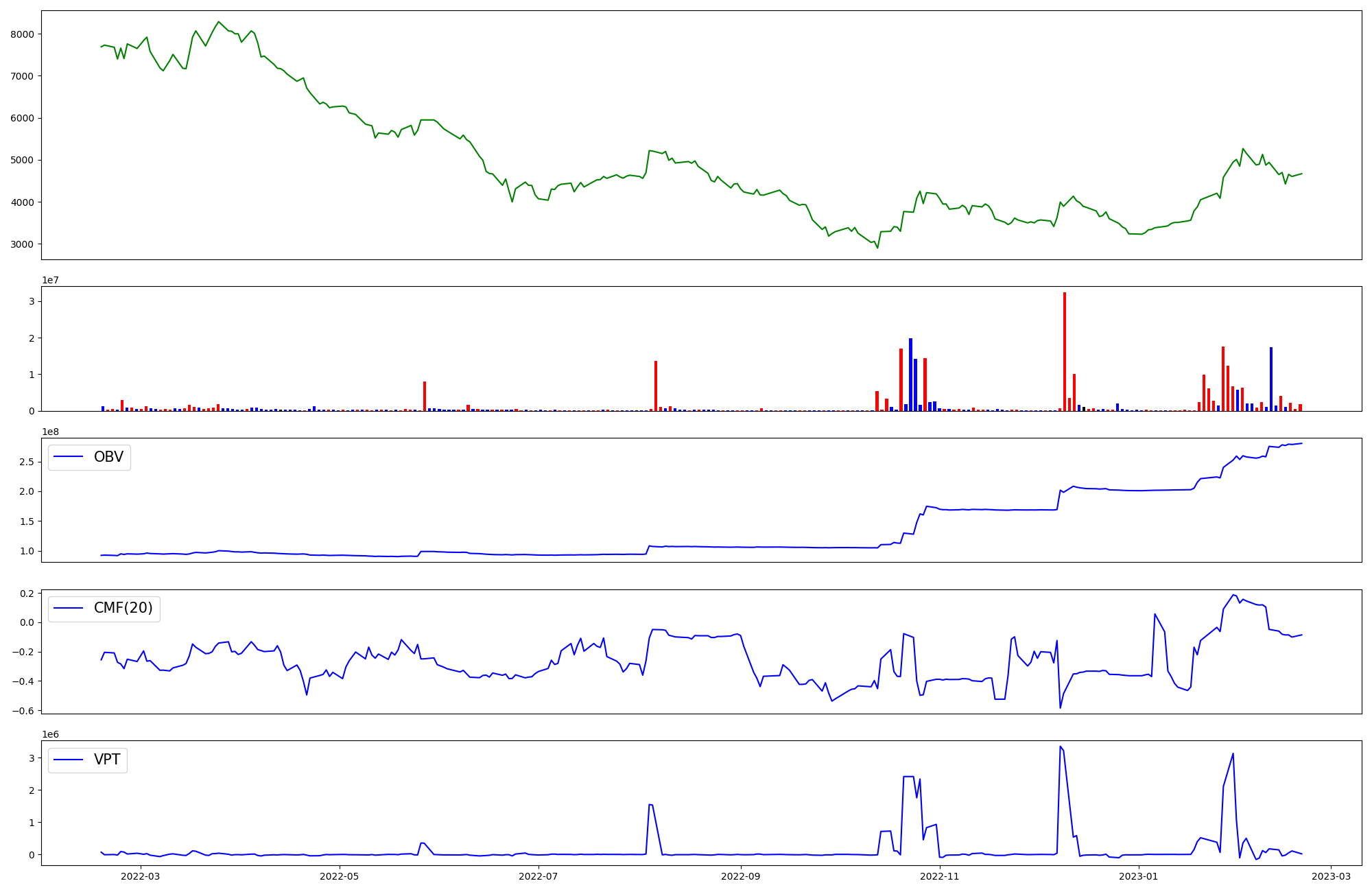
Task: Click the 2023-03 x-axis date label
Action: [x=1331, y=876]
